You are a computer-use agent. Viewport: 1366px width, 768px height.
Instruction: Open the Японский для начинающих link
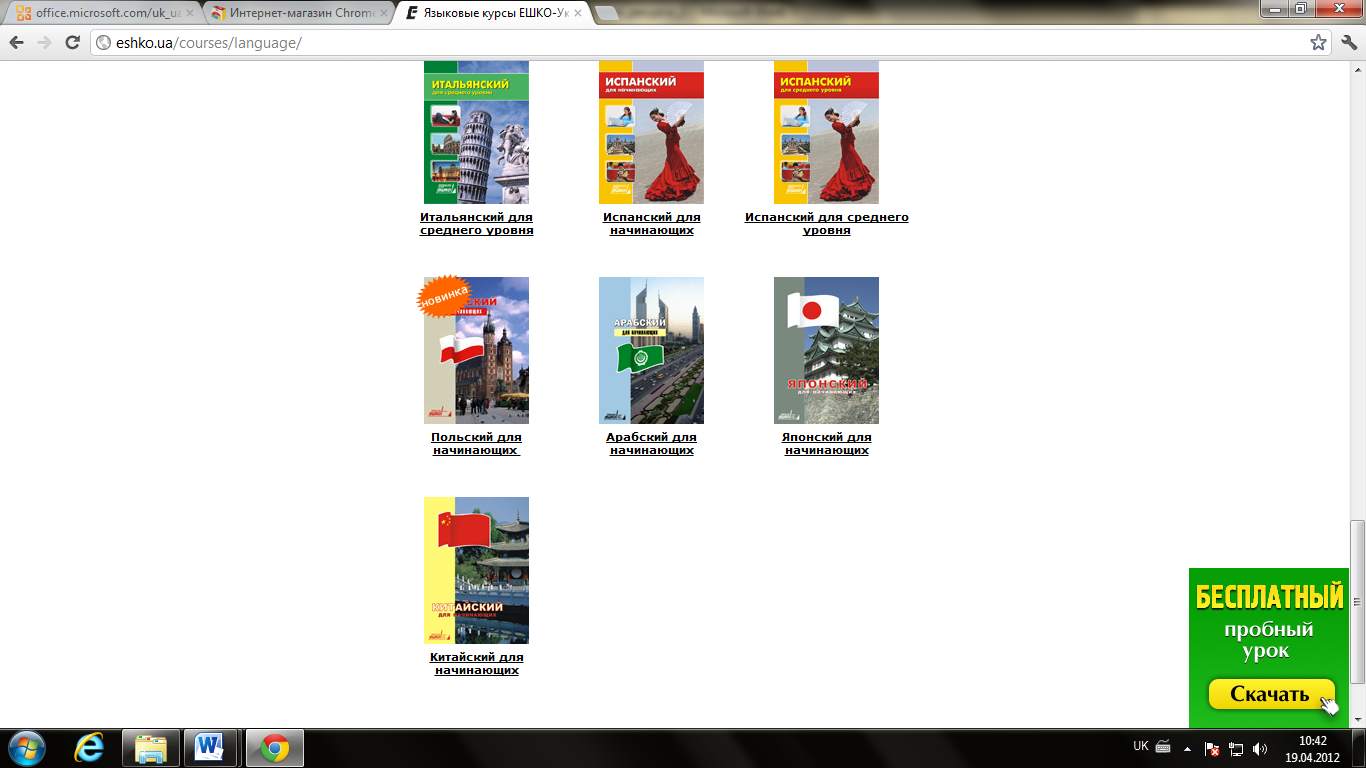[x=826, y=444]
